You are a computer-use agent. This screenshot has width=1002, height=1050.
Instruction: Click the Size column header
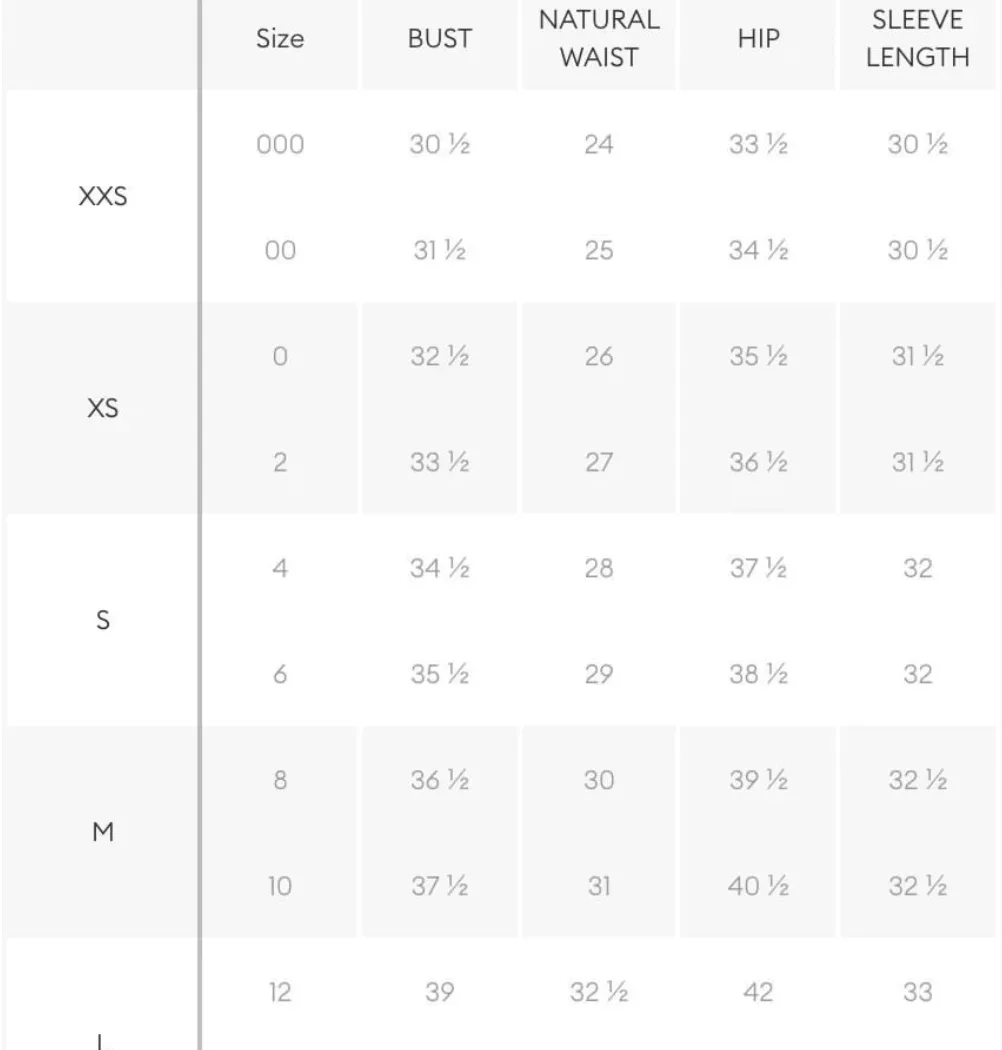tap(280, 39)
